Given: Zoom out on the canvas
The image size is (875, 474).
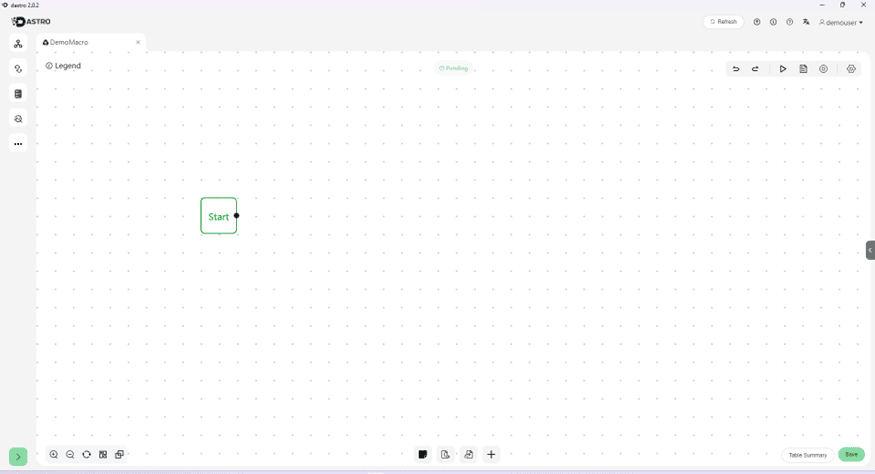Looking at the screenshot, I should (x=70, y=454).
